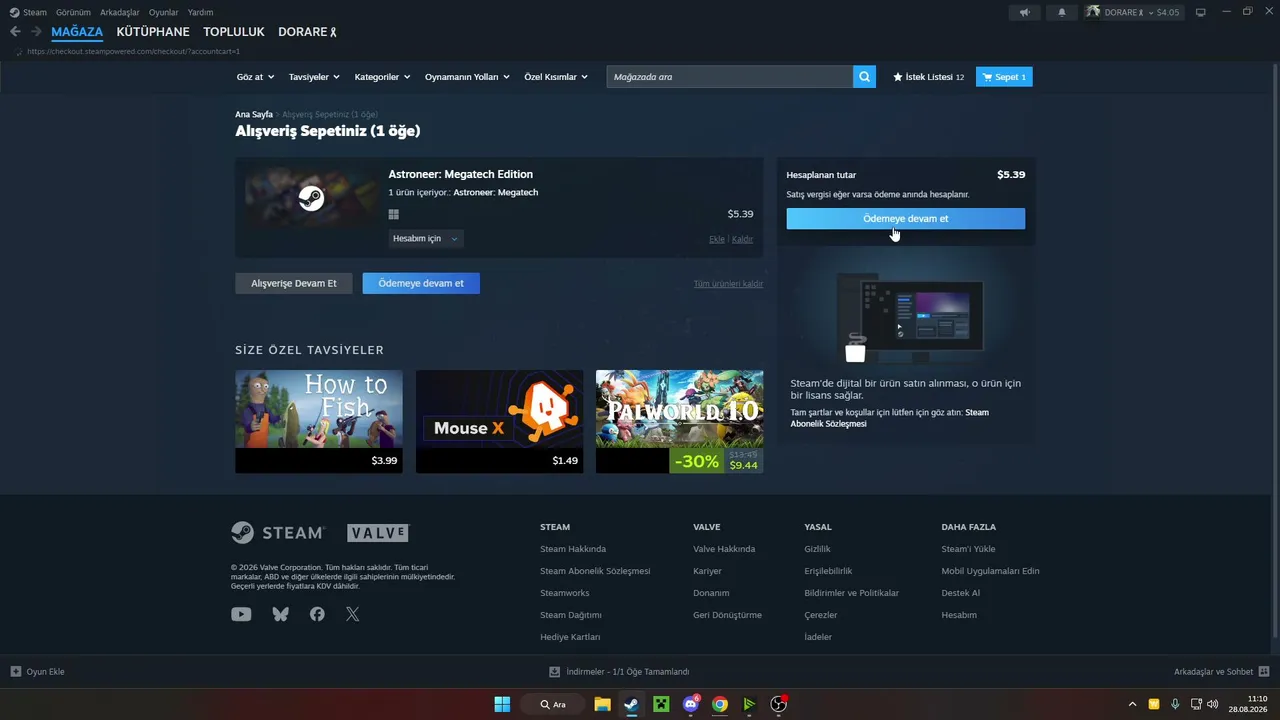Open the Destek AI footer link
1280x720 pixels.
(961, 593)
